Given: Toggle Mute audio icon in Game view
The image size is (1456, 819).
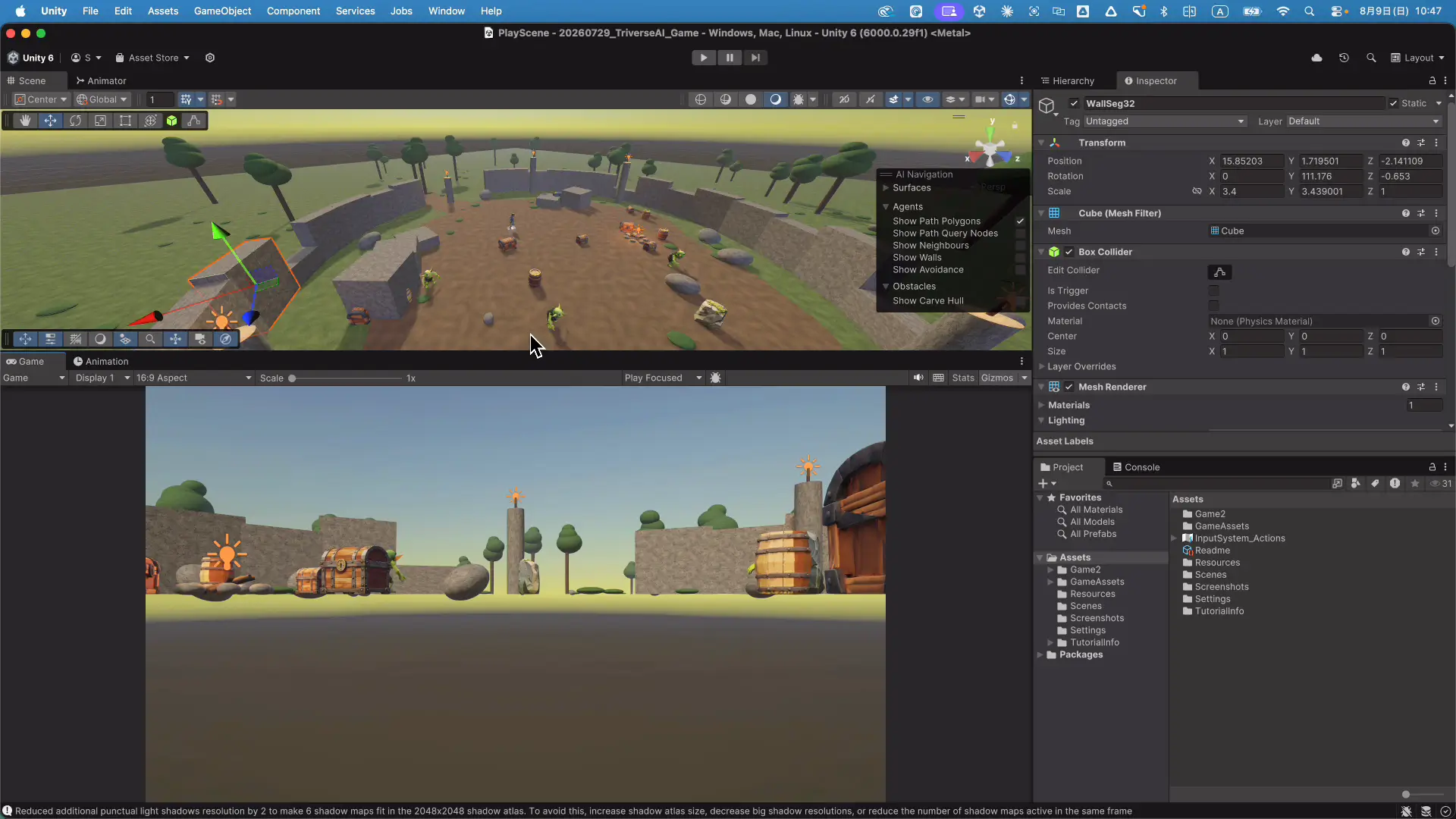Looking at the screenshot, I should coord(918,378).
